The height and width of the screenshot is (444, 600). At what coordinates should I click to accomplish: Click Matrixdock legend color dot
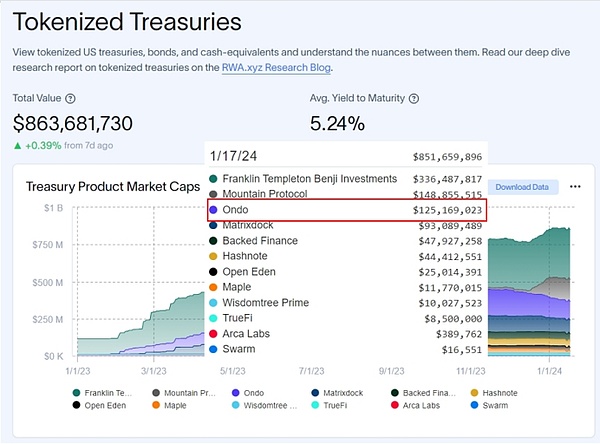point(317,393)
